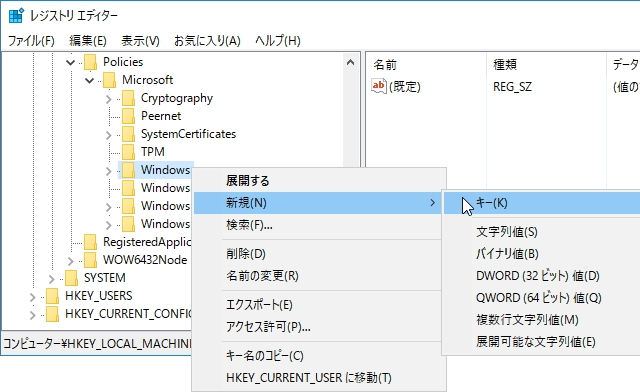
Task: Click the Registry Editor app icon in title bar
Action: tap(16, 16)
